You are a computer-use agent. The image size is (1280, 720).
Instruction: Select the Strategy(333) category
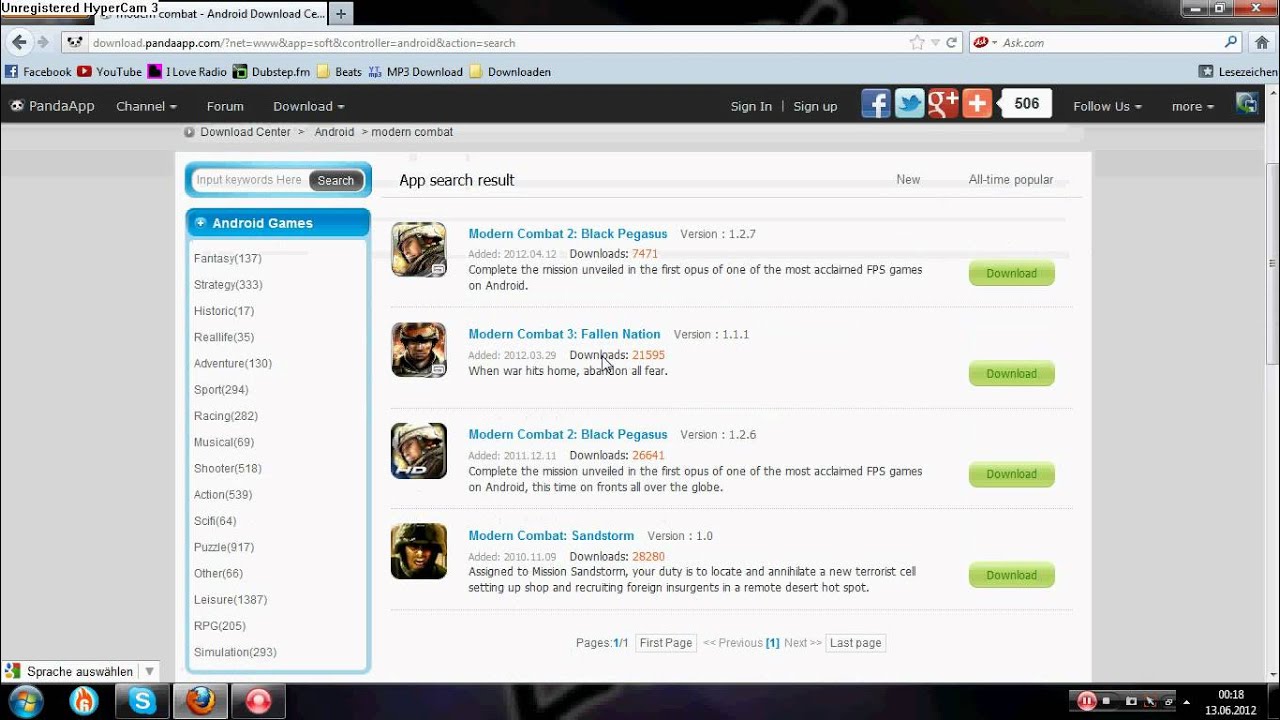point(228,285)
